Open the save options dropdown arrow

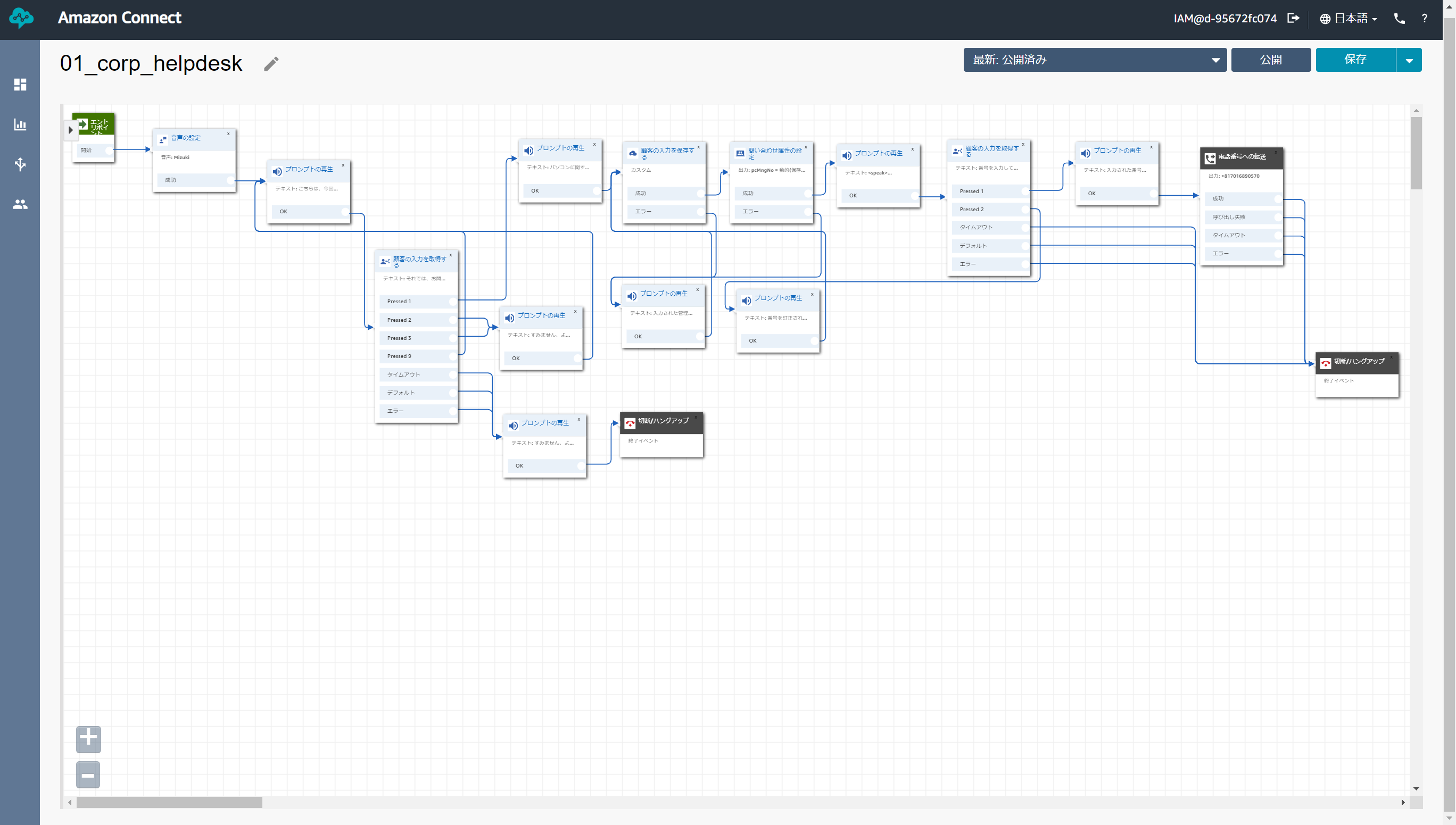click(x=1409, y=60)
